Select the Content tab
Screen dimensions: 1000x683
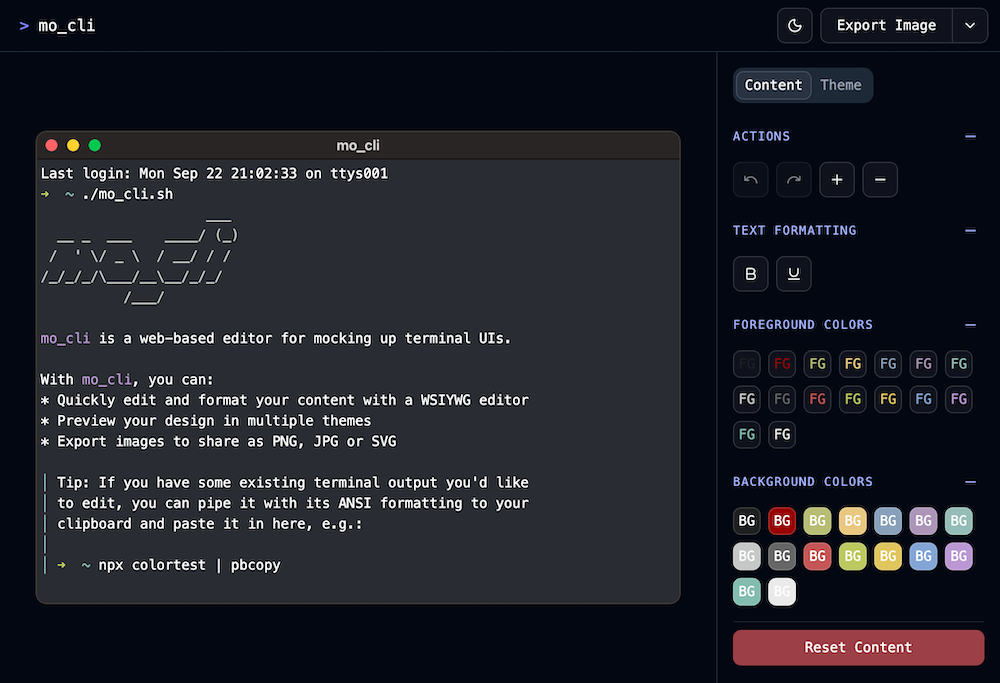773,85
